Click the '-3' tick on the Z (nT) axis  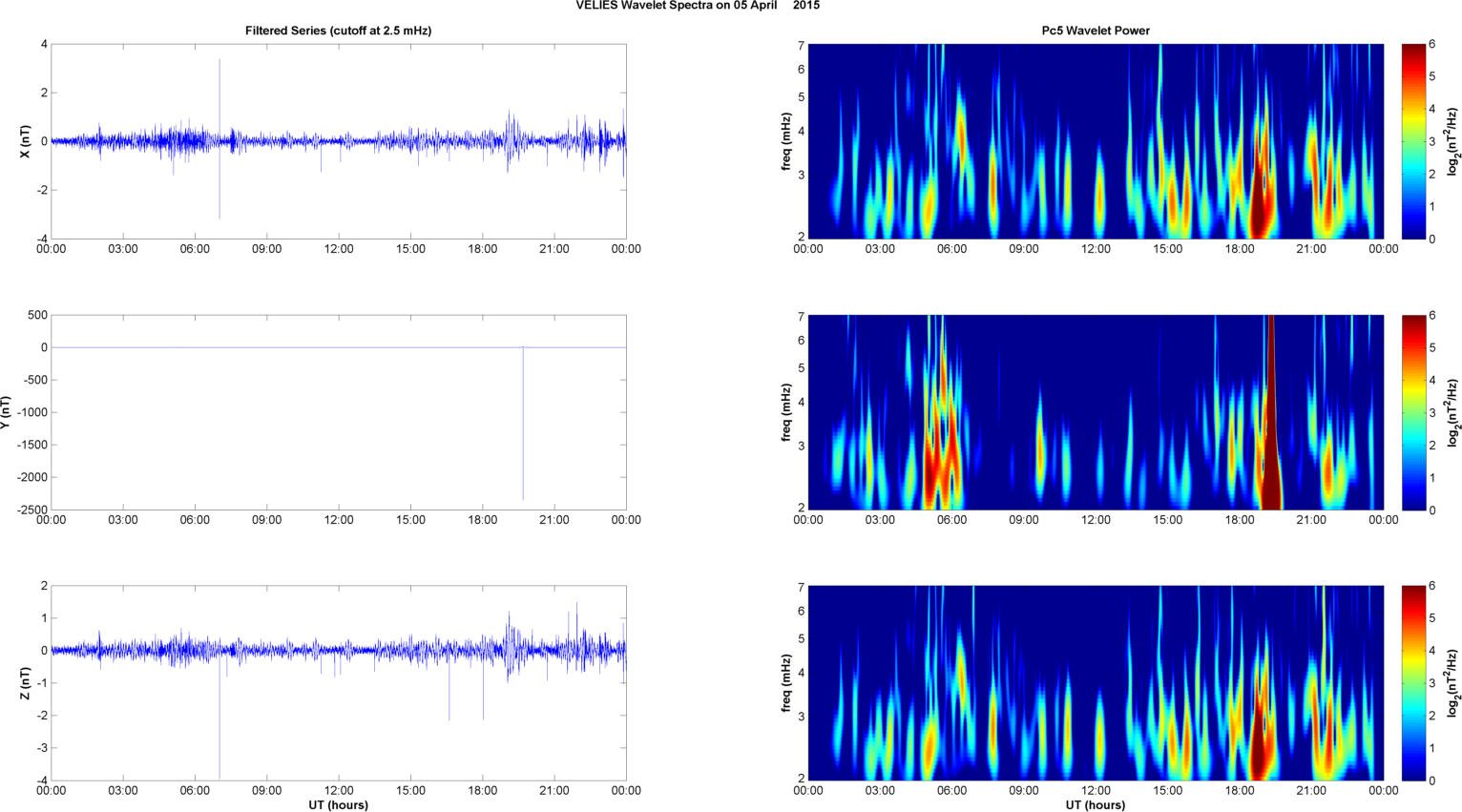click(x=42, y=748)
